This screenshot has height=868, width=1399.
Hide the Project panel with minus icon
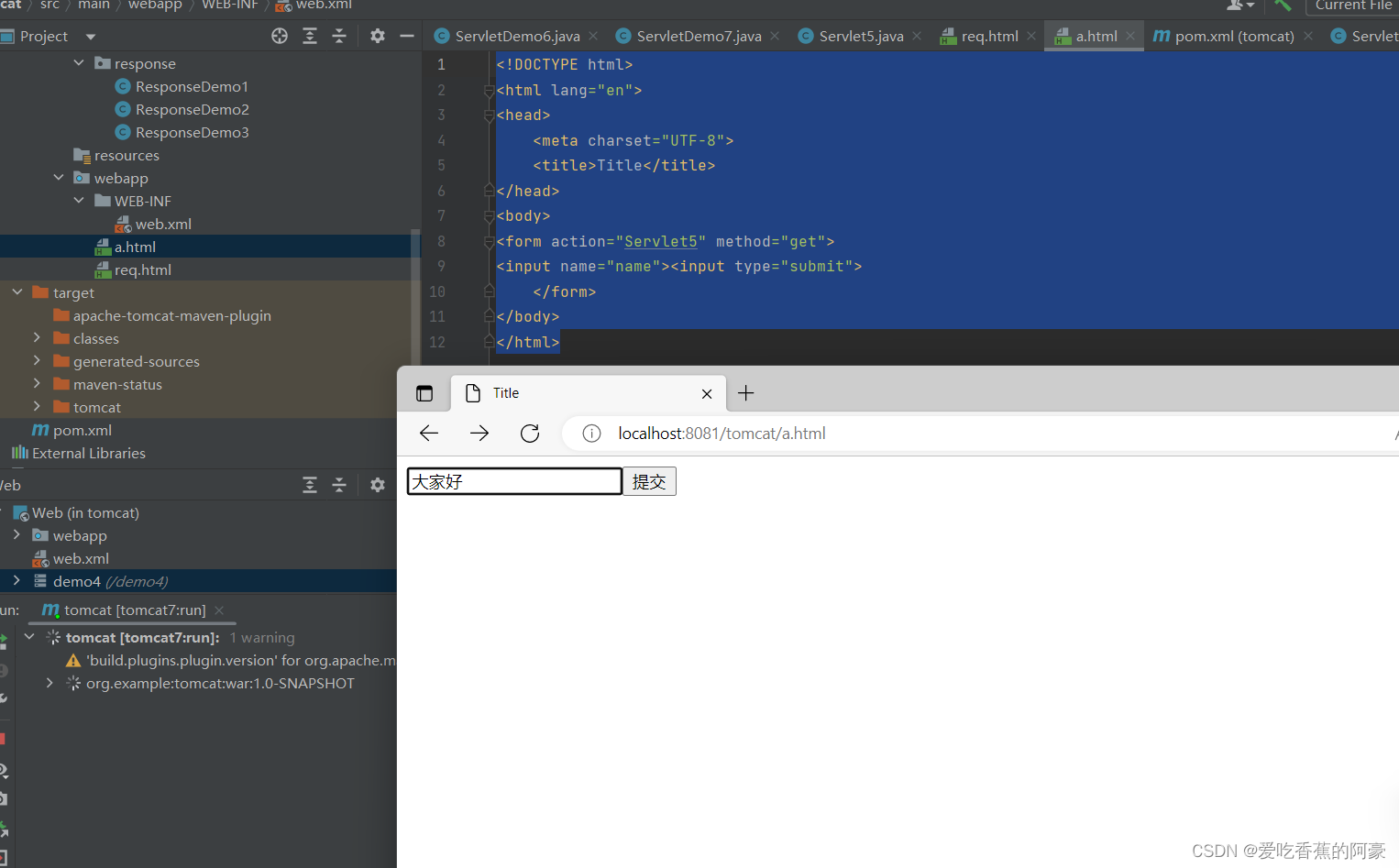[407, 36]
